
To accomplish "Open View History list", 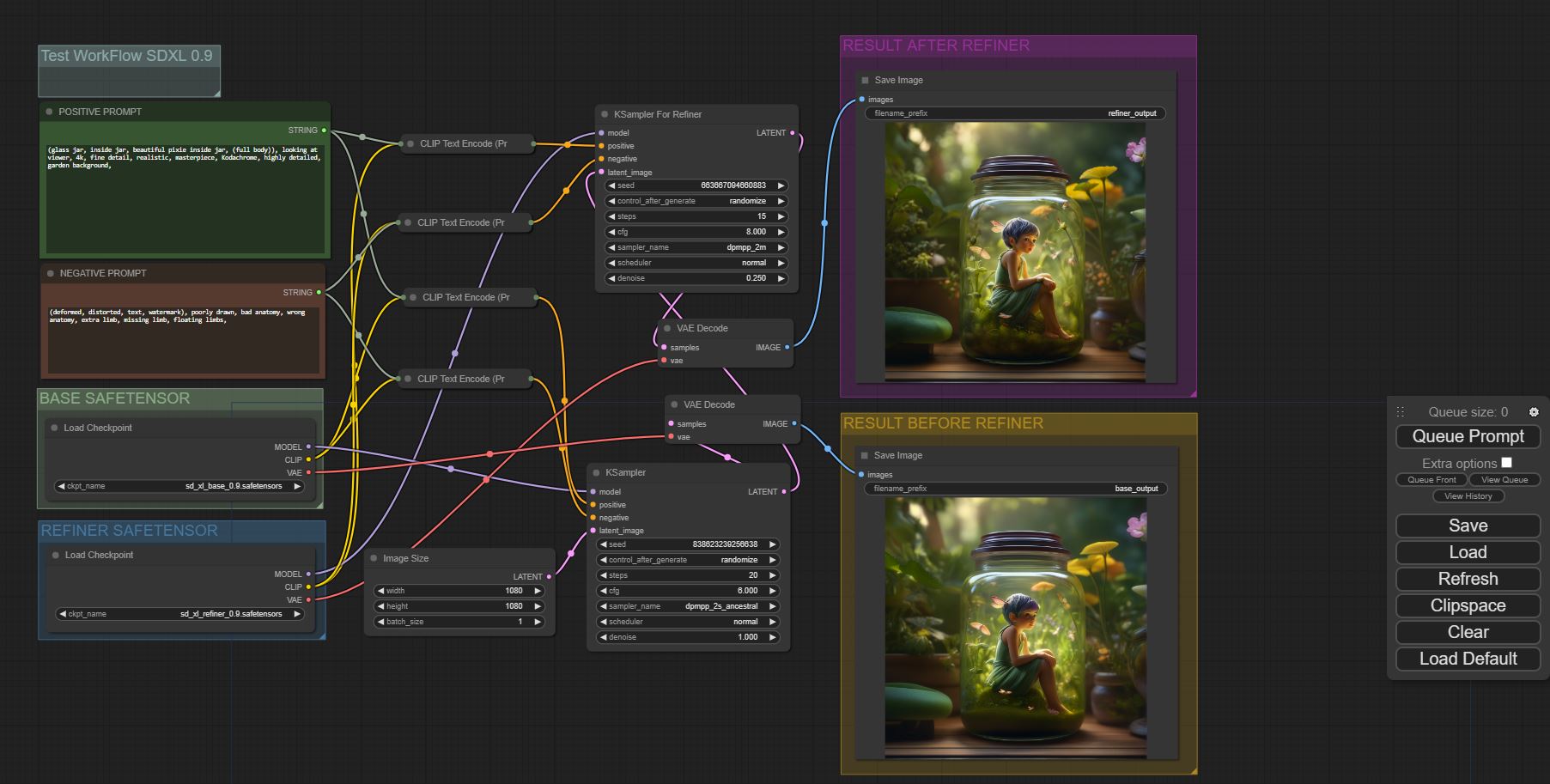I will (x=1468, y=496).
